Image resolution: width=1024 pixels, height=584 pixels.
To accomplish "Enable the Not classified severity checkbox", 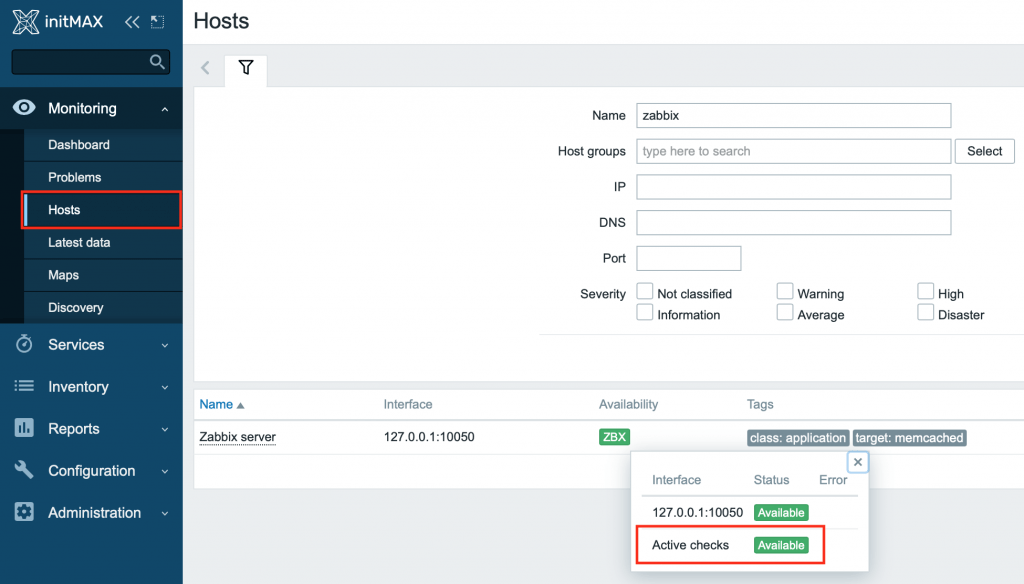I will click(646, 293).
